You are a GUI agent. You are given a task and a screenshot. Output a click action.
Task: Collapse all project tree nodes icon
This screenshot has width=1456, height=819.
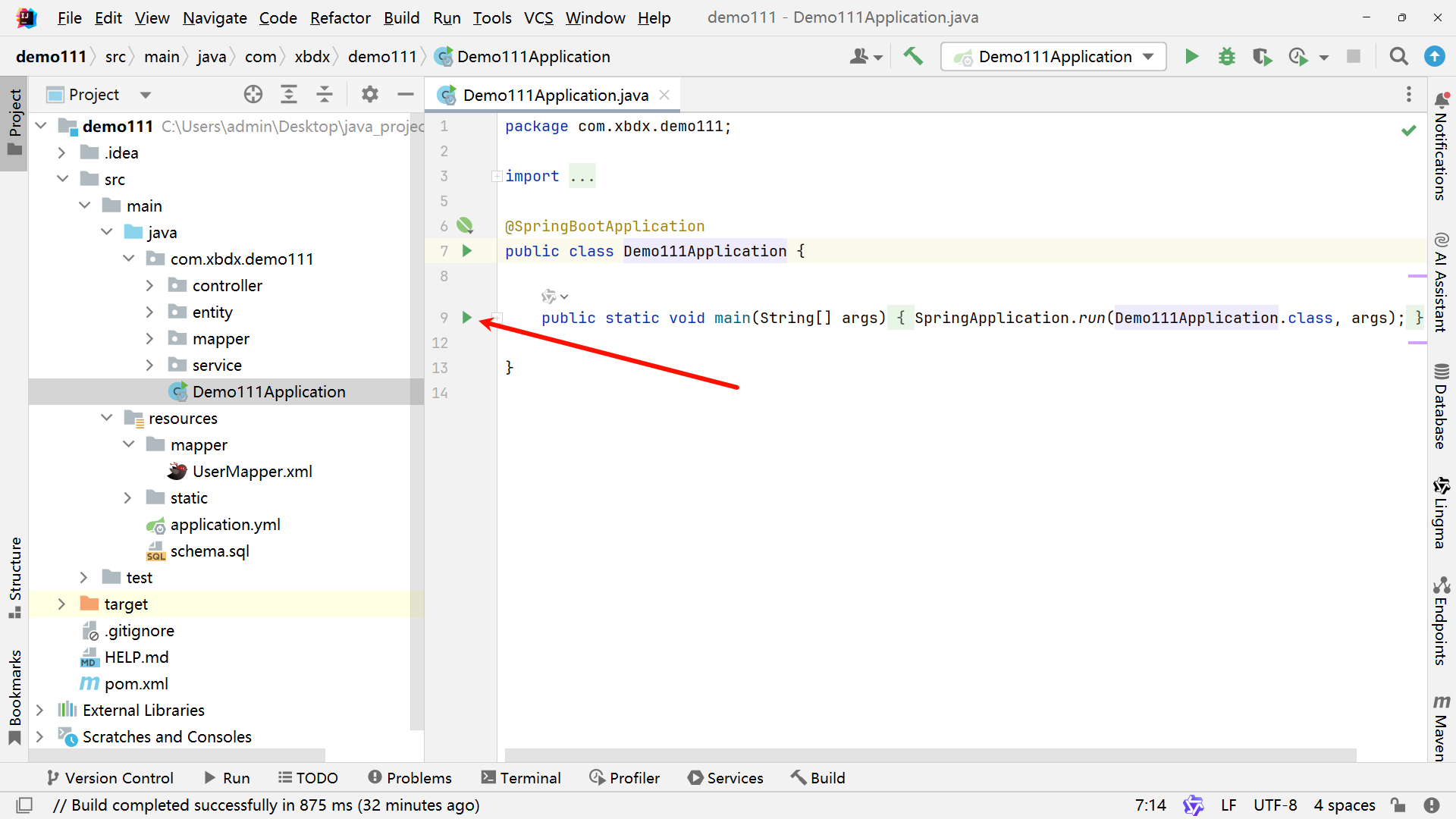coord(325,95)
